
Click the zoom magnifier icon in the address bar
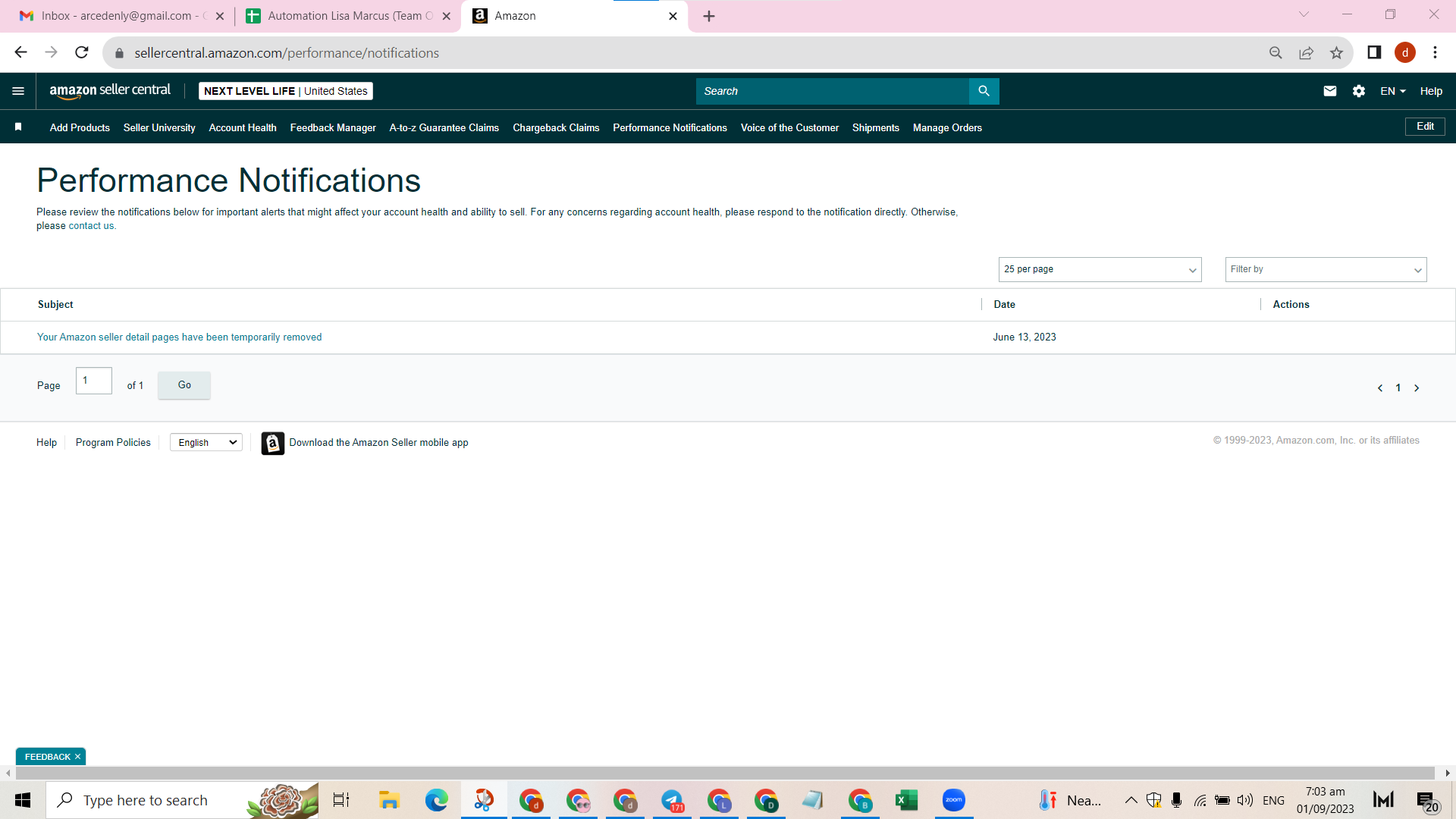click(1276, 52)
